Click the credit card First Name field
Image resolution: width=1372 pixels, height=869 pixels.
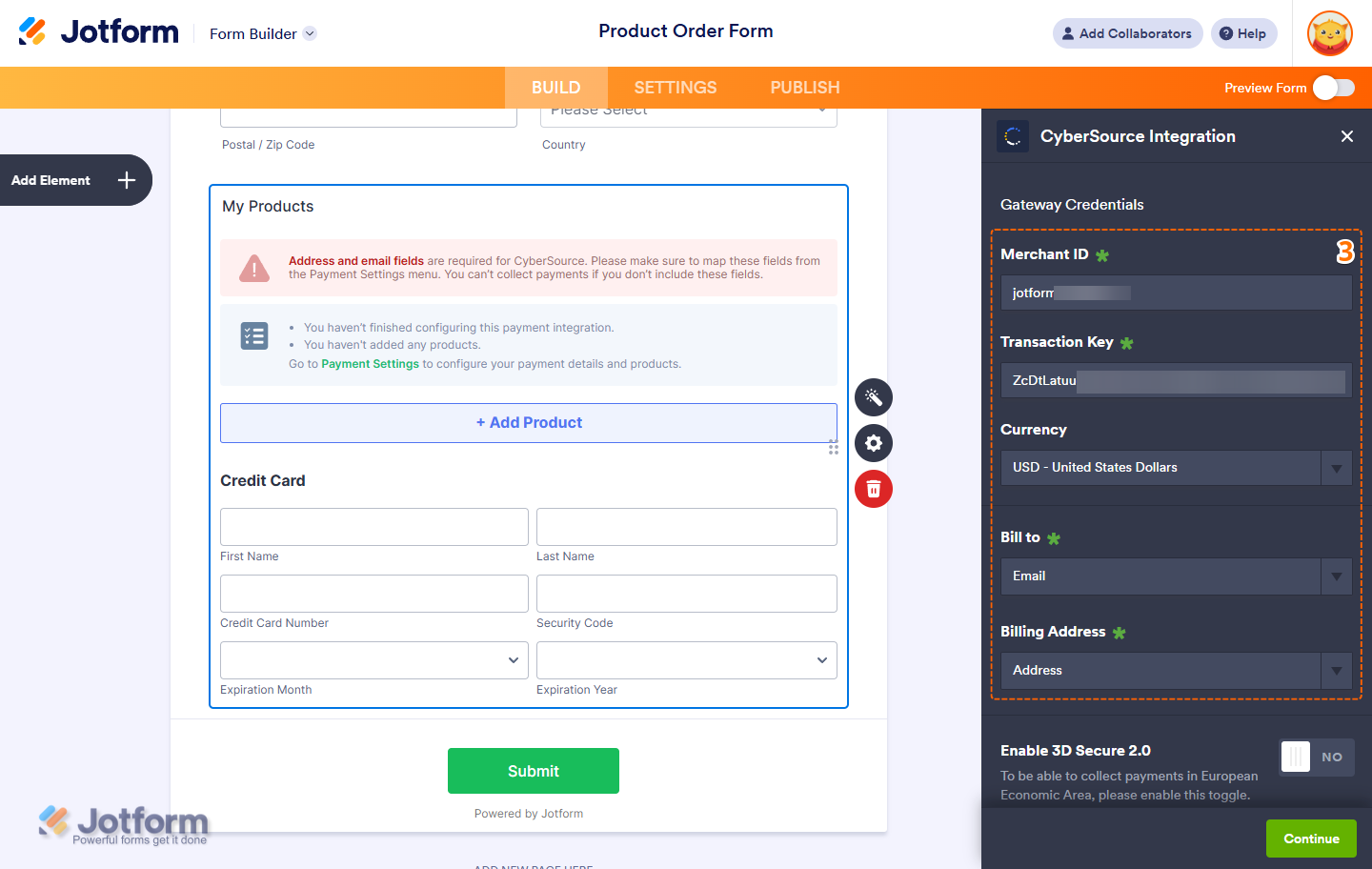coord(374,527)
